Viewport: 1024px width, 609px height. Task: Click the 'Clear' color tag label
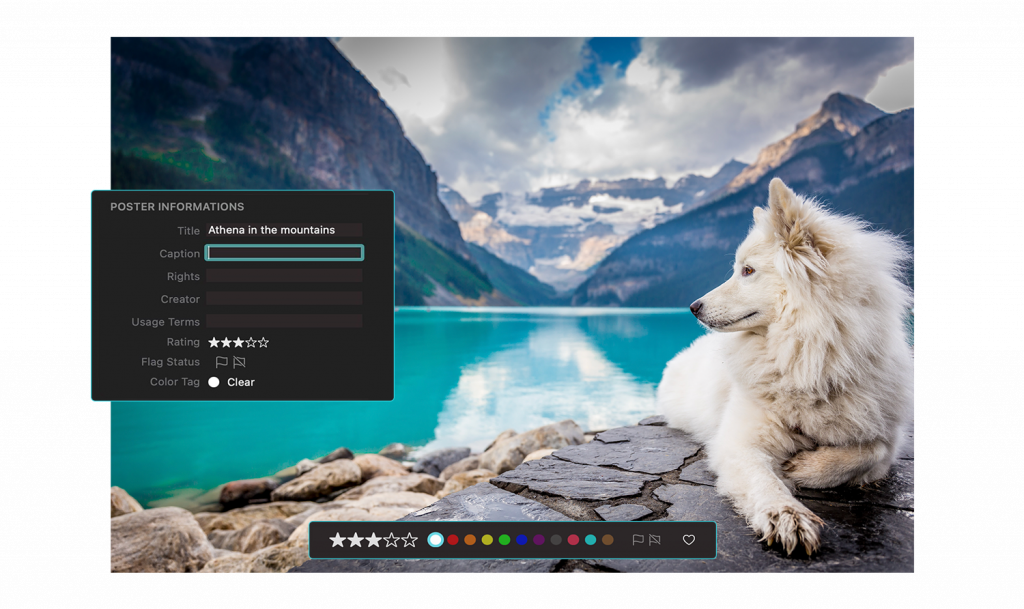pyautogui.click(x=241, y=382)
